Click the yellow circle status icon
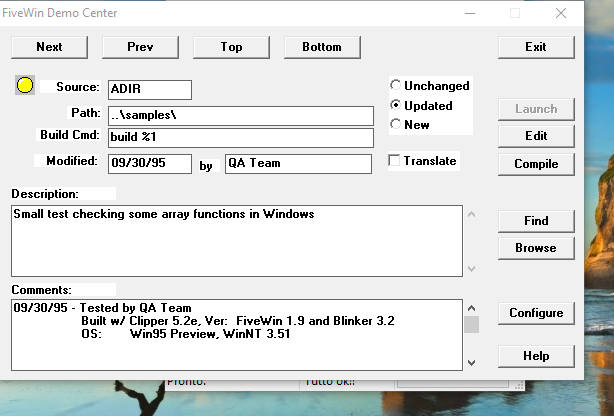The width and height of the screenshot is (614, 416). 25,85
